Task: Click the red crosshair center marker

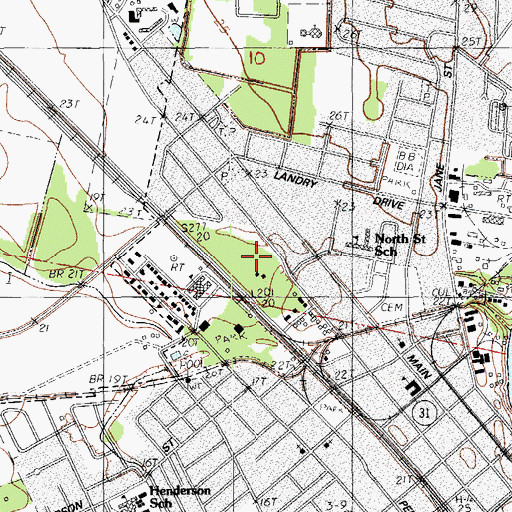Action: 256,256
